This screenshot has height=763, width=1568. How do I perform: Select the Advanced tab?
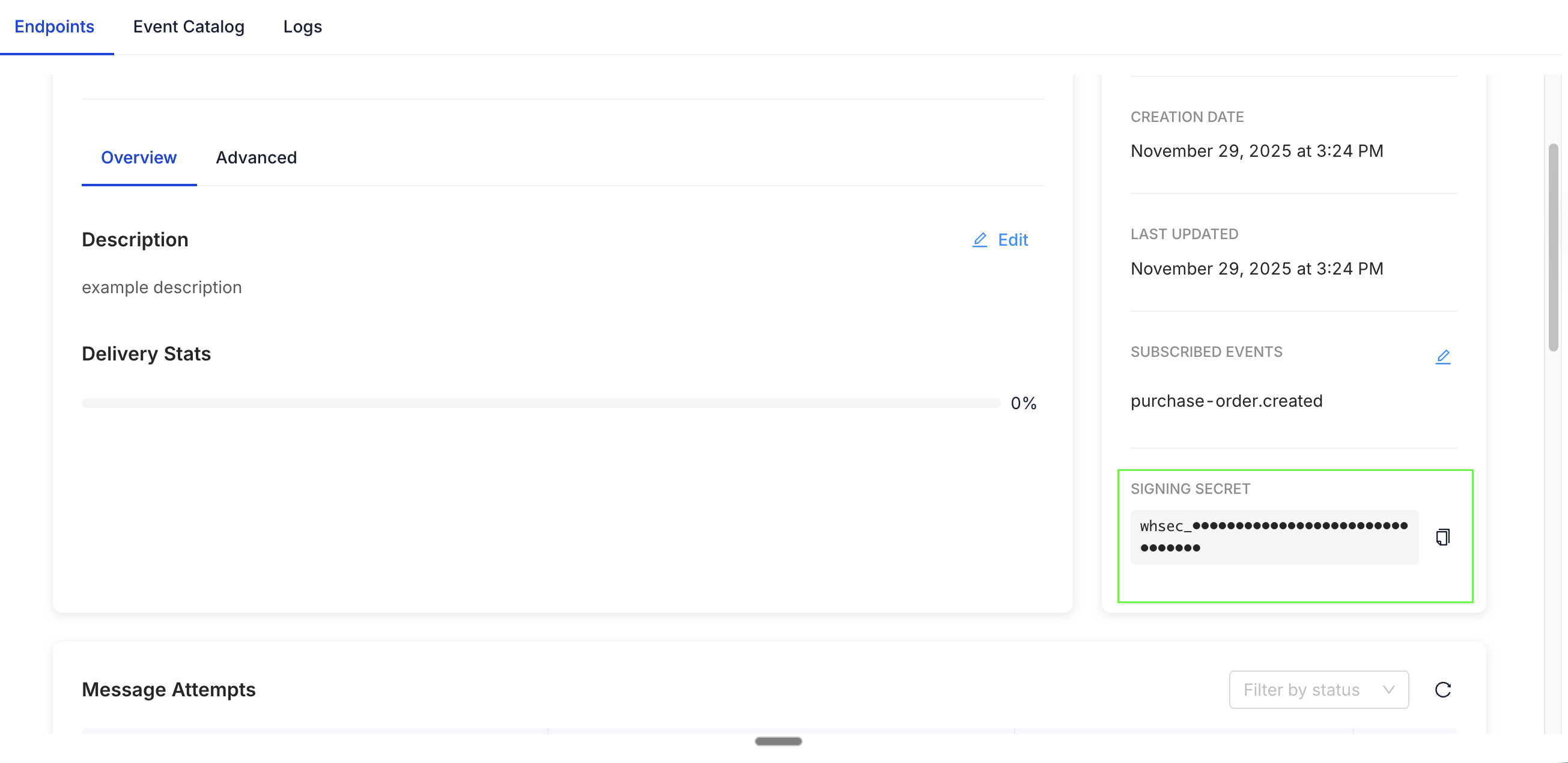[256, 158]
